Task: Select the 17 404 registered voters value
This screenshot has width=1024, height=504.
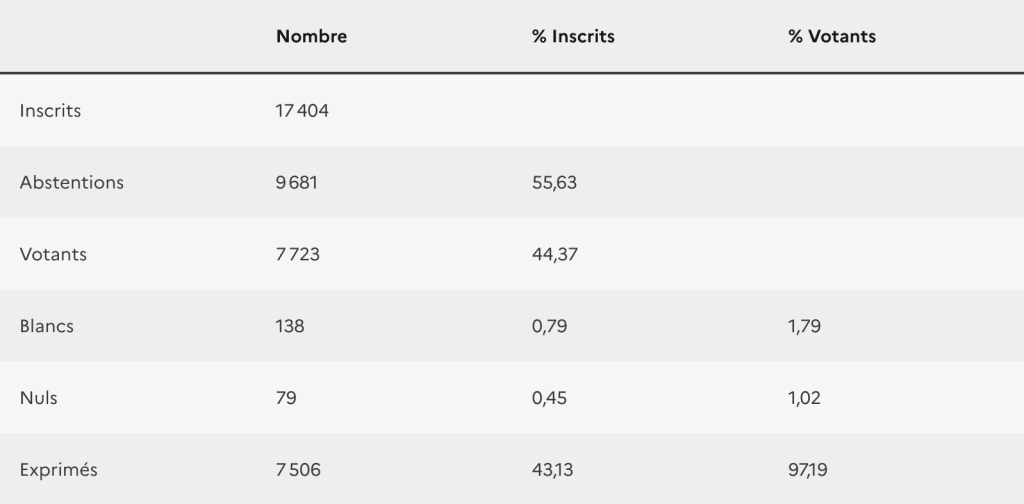Action: 302,111
